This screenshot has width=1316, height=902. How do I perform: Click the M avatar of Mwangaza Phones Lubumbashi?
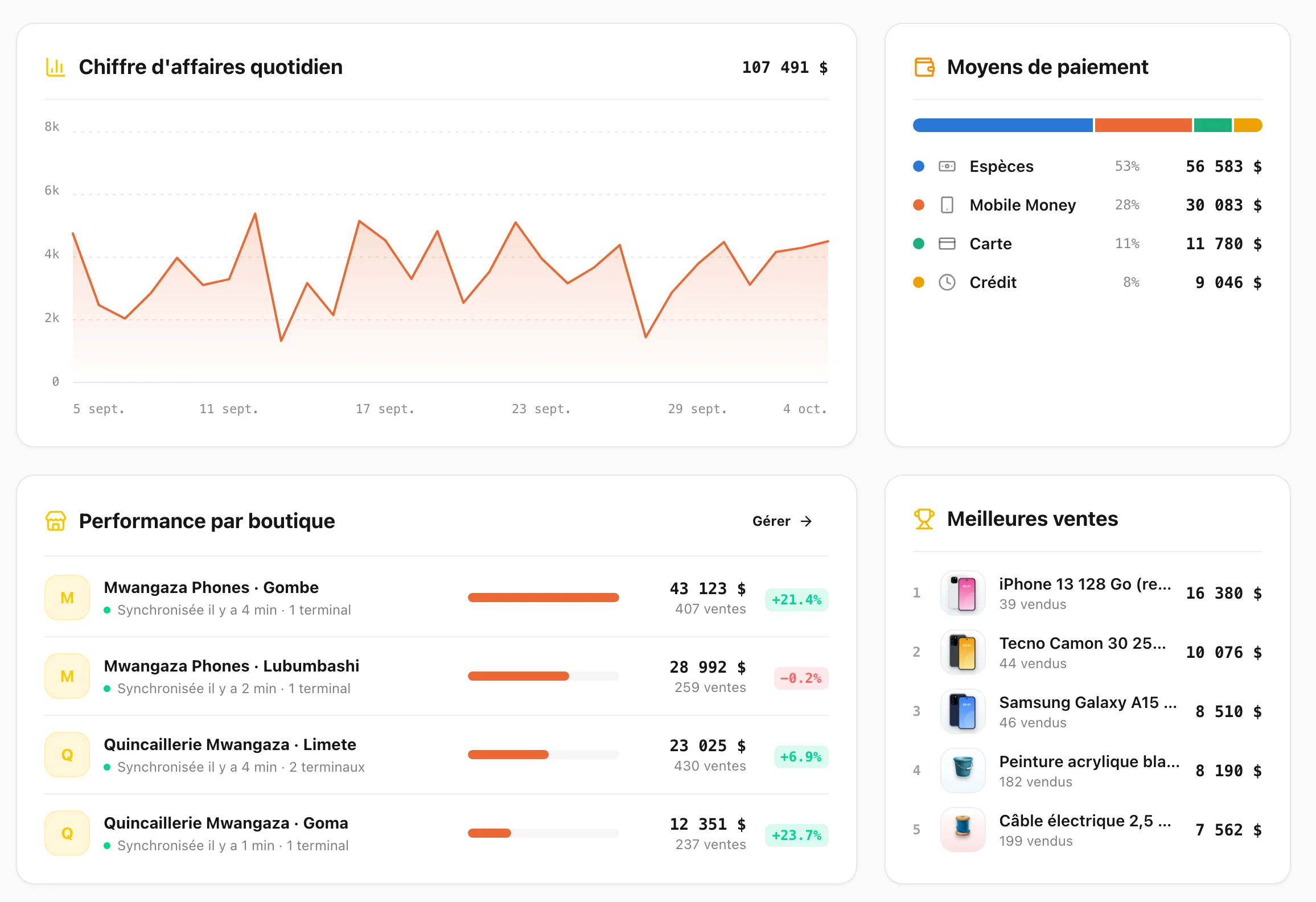pyautogui.click(x=67, y=676)
